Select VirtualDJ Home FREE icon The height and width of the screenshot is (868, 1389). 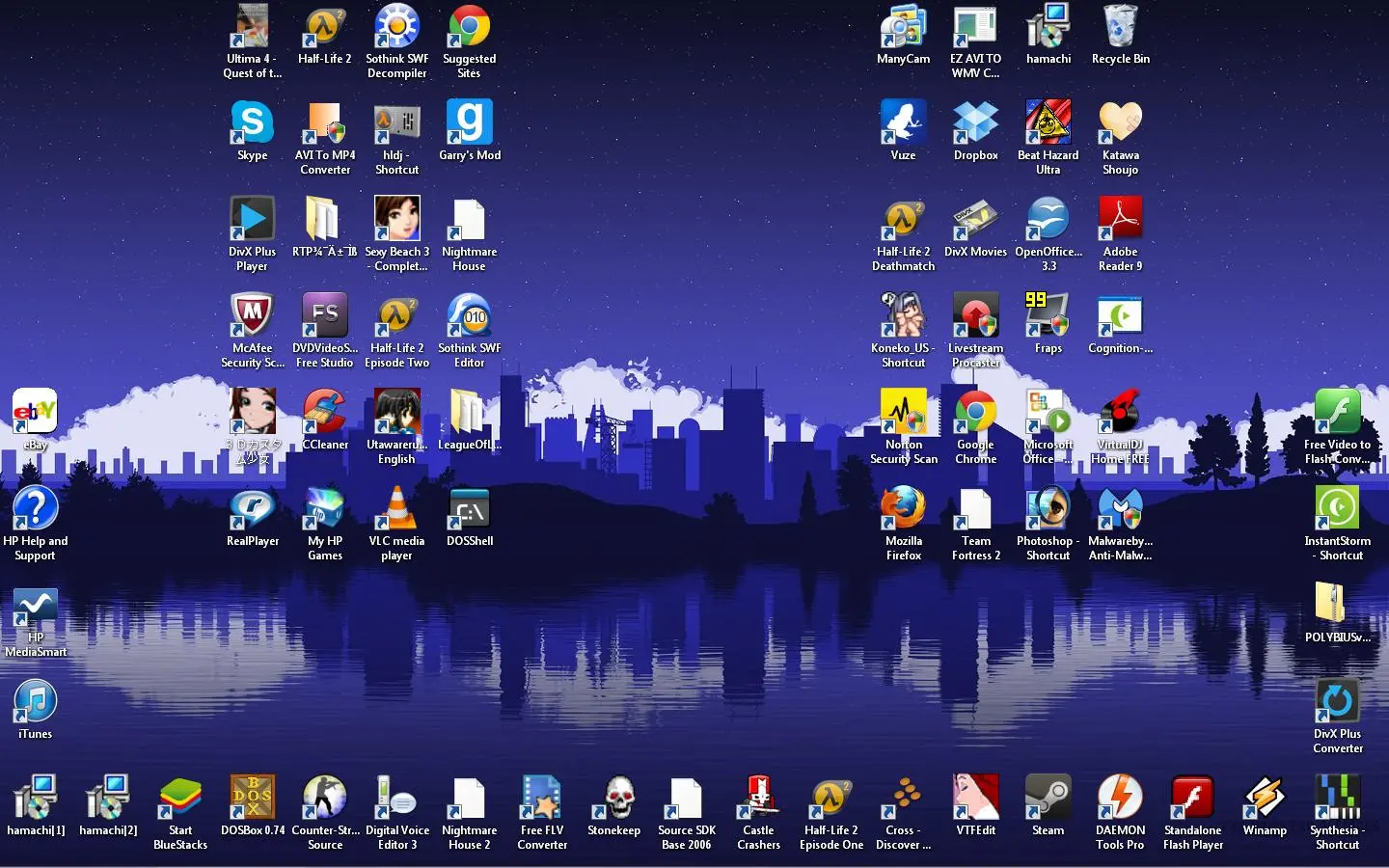[1121, 412]
